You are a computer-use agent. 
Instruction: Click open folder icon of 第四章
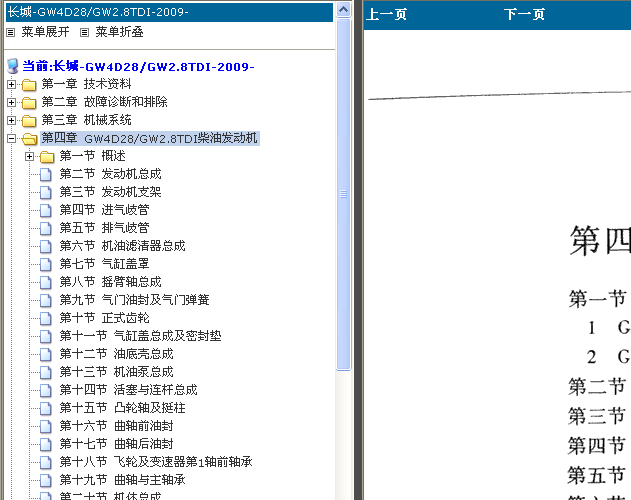tap(30, 139)
